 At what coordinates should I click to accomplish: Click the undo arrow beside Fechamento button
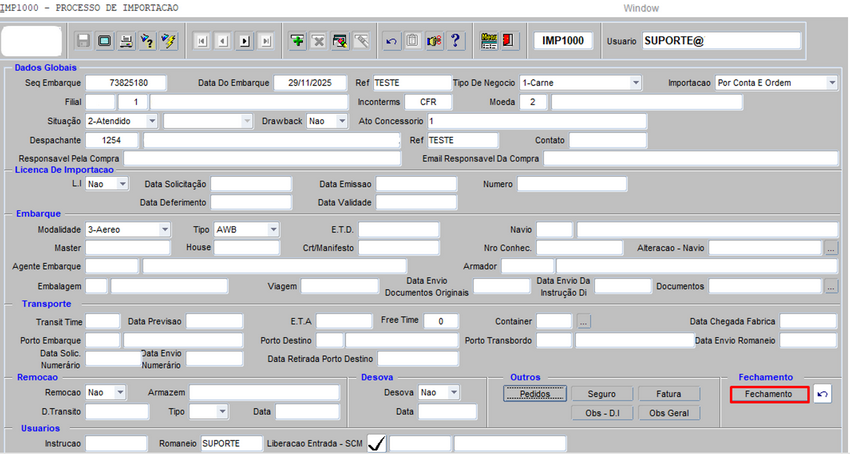pos(822,394)
